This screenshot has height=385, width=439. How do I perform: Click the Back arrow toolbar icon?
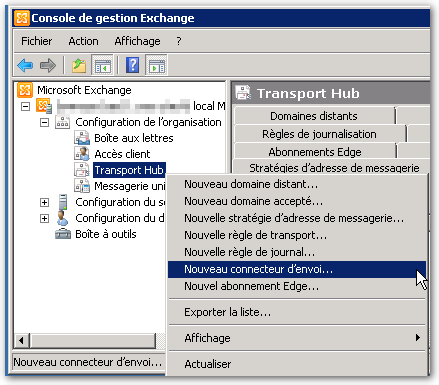[x=25, y=65]
